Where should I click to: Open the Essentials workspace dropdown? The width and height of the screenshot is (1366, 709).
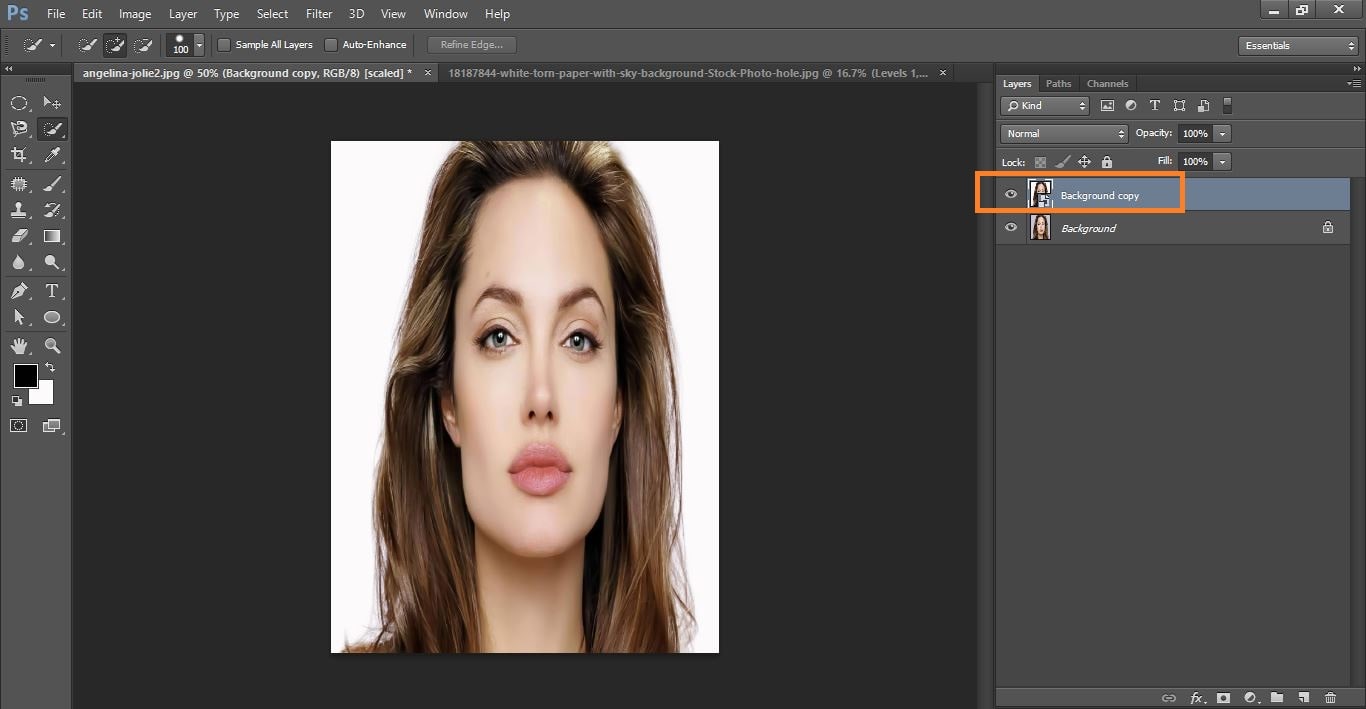point(1297,46)
